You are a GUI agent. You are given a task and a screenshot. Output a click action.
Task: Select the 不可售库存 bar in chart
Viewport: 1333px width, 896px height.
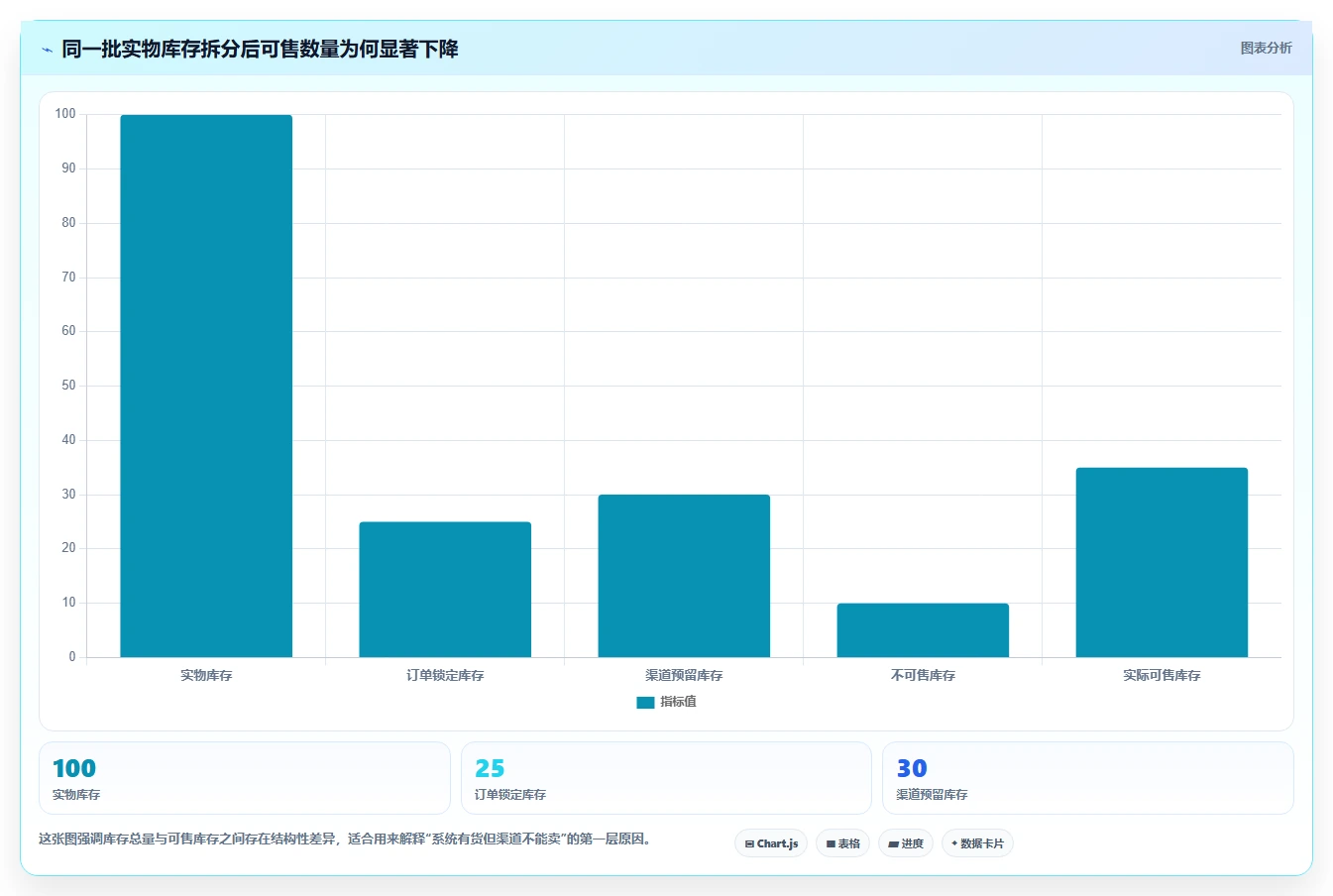[923, 630]
